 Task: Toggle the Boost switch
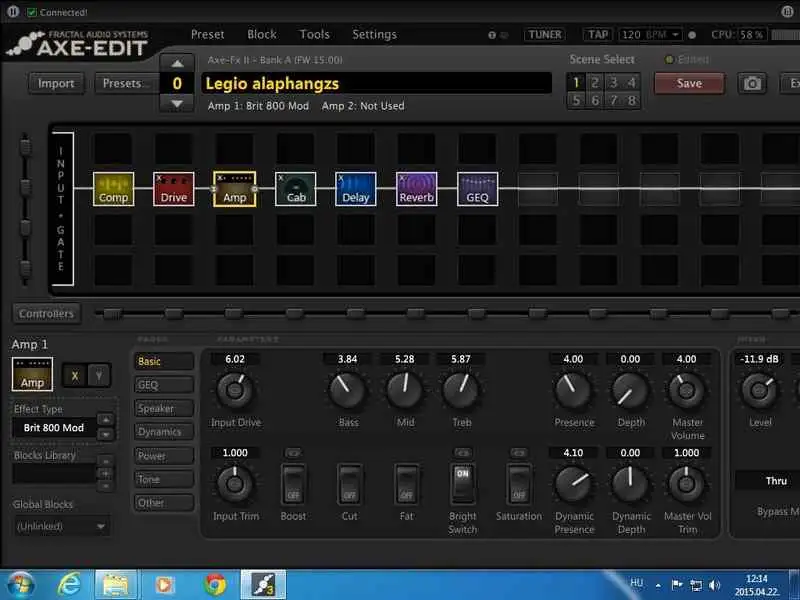tap(293, 485)
